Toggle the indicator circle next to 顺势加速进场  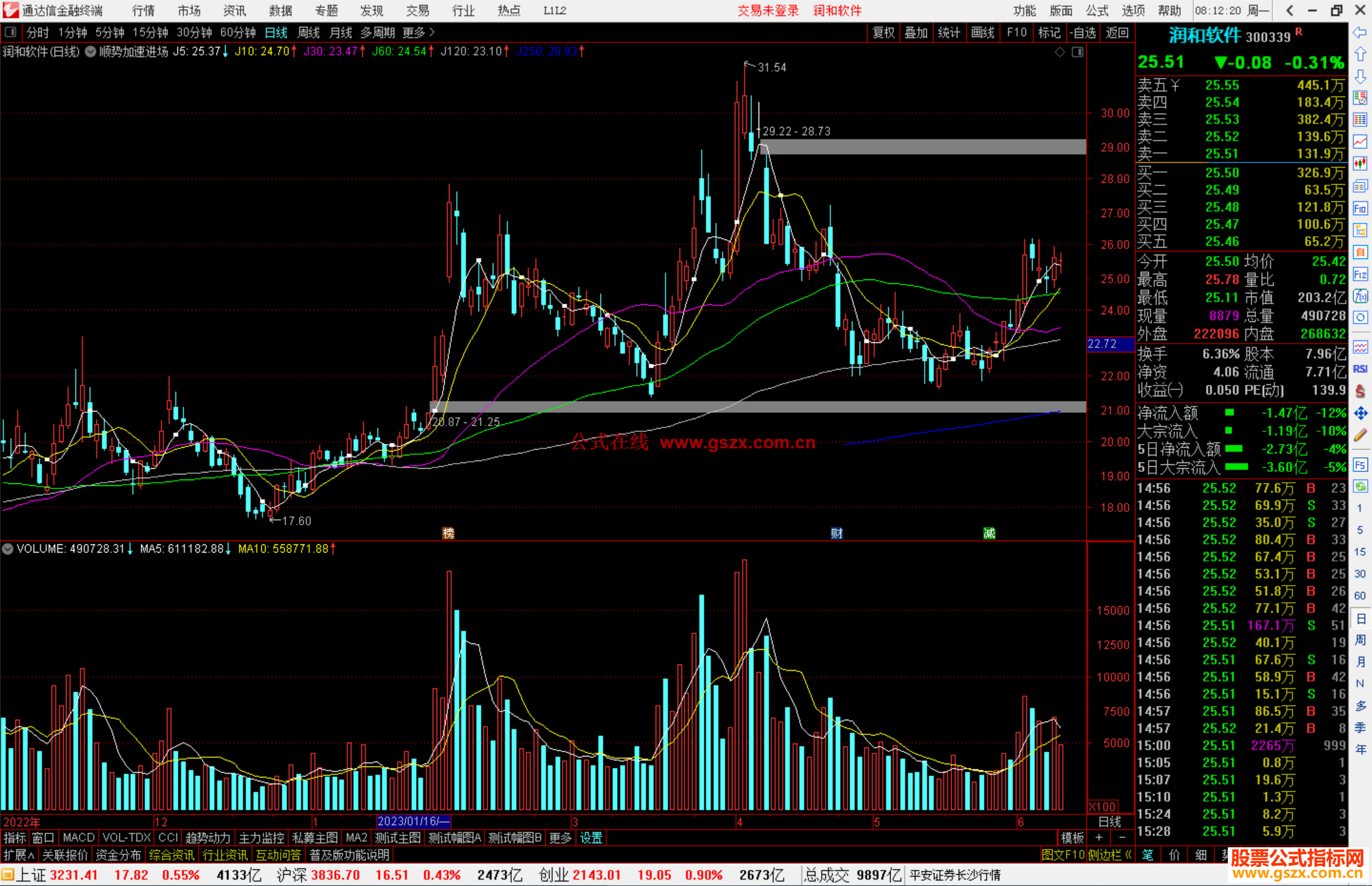tap(90, 51)
